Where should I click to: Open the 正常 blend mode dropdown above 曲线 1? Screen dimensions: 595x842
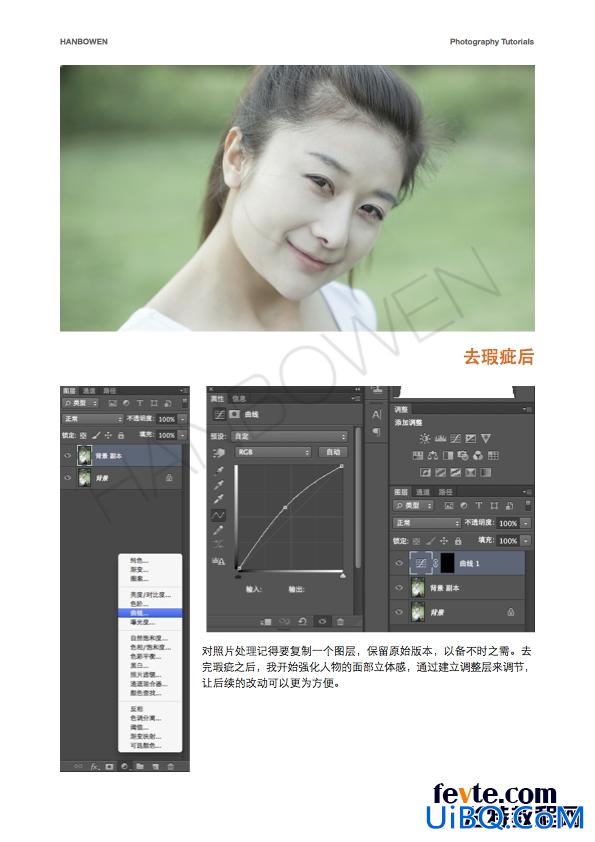click(x=426, y=522)
